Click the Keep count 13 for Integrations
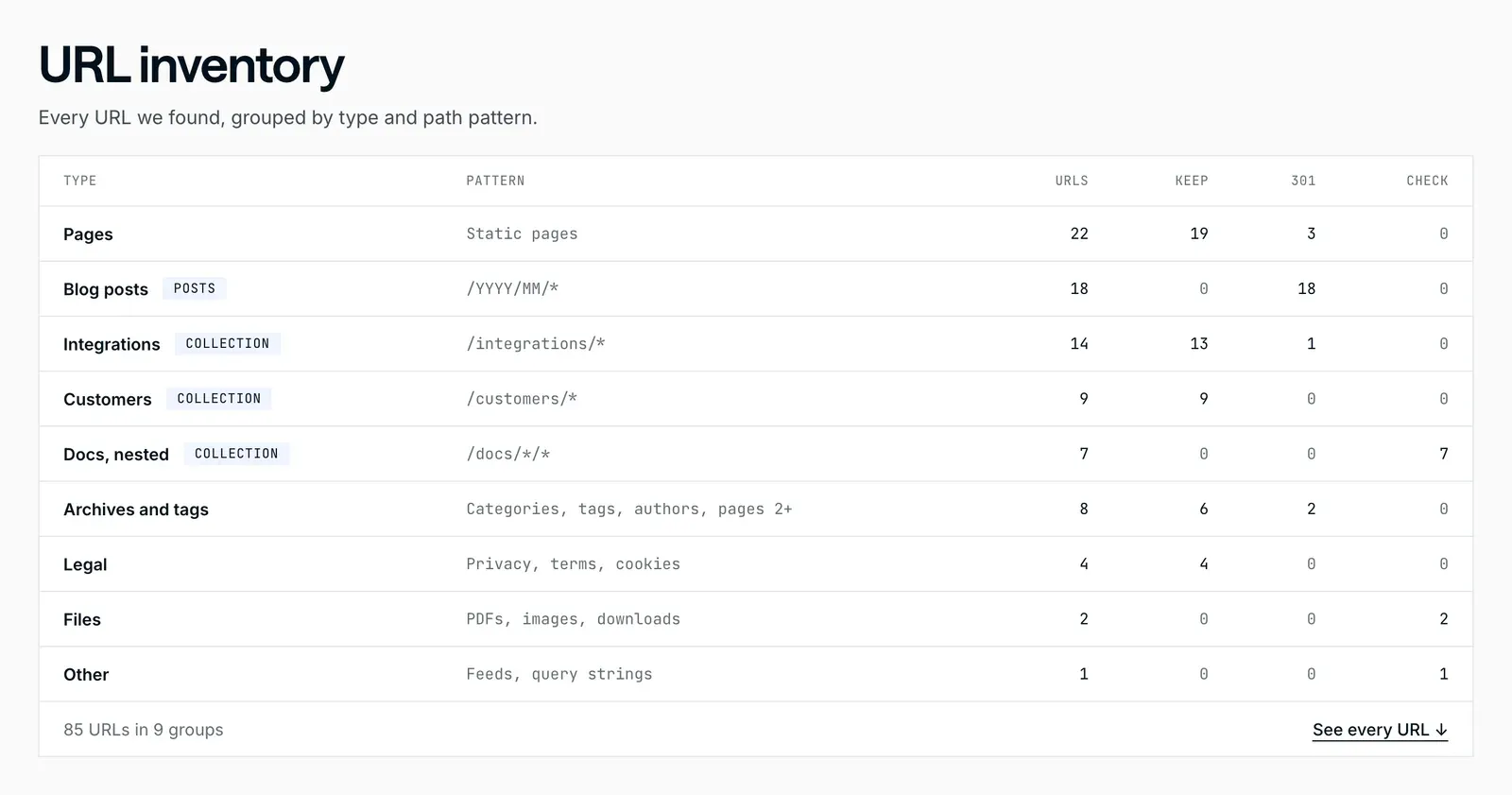The width and height of the screenshot is (1512, 795). click(x=1199, y=343)
